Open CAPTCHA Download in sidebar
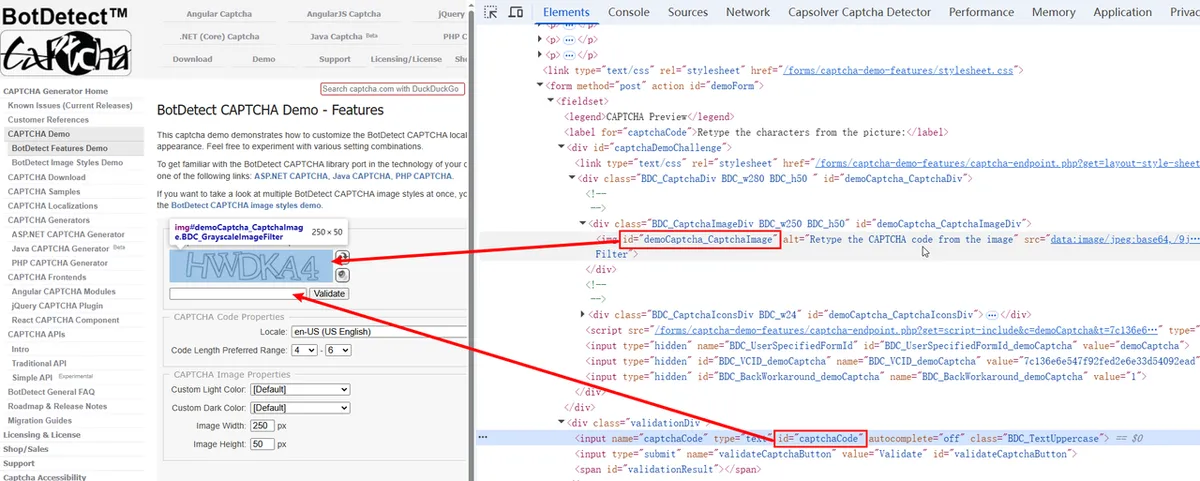Screen dimensions: 1200x481 [x=46, y=177]
